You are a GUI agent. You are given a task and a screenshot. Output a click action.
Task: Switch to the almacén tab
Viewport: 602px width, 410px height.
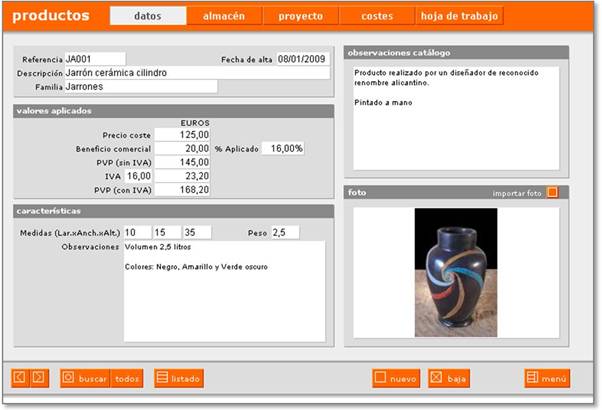coord(224,16)
